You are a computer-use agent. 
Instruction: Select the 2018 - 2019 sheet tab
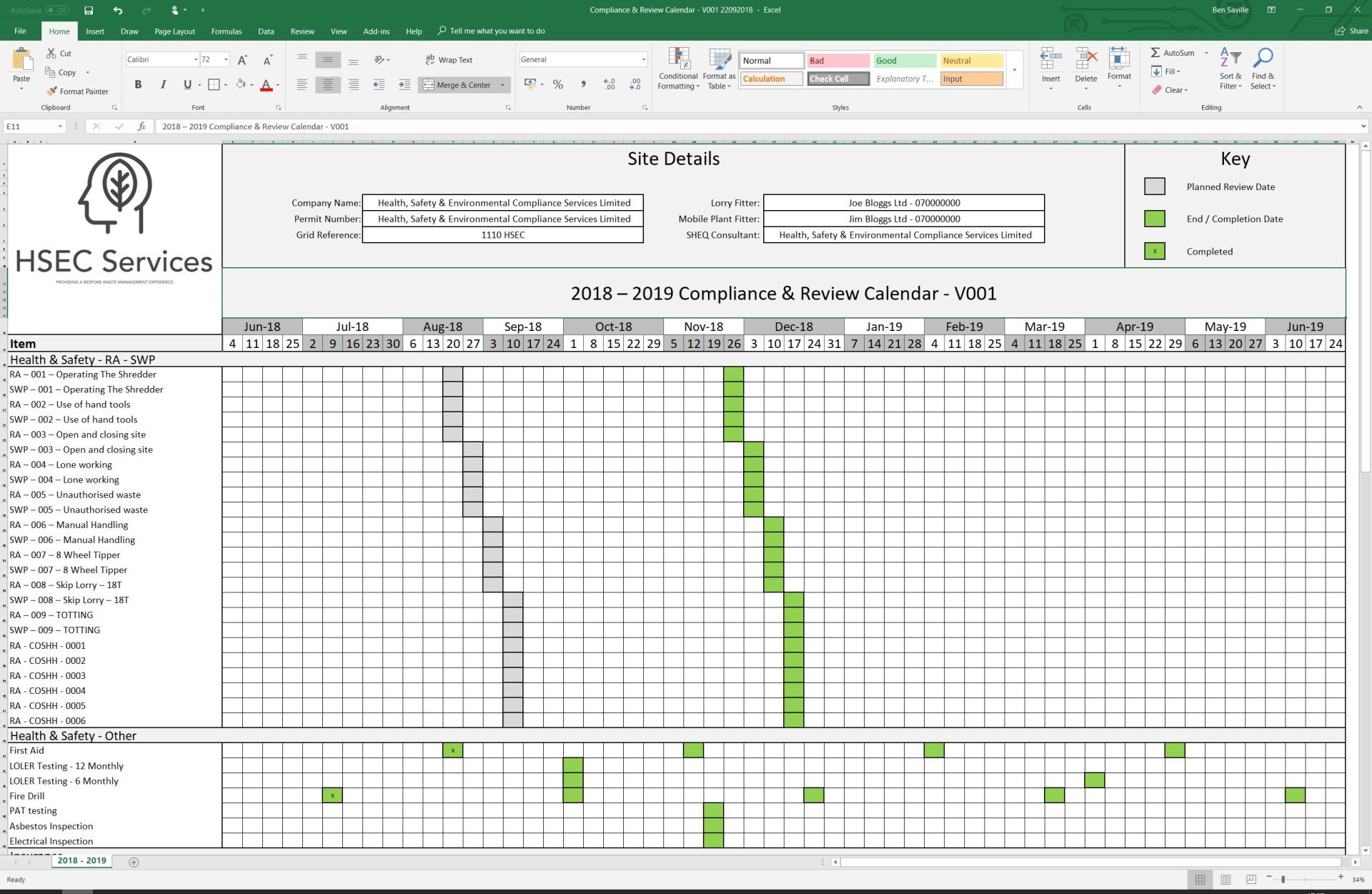81,860
